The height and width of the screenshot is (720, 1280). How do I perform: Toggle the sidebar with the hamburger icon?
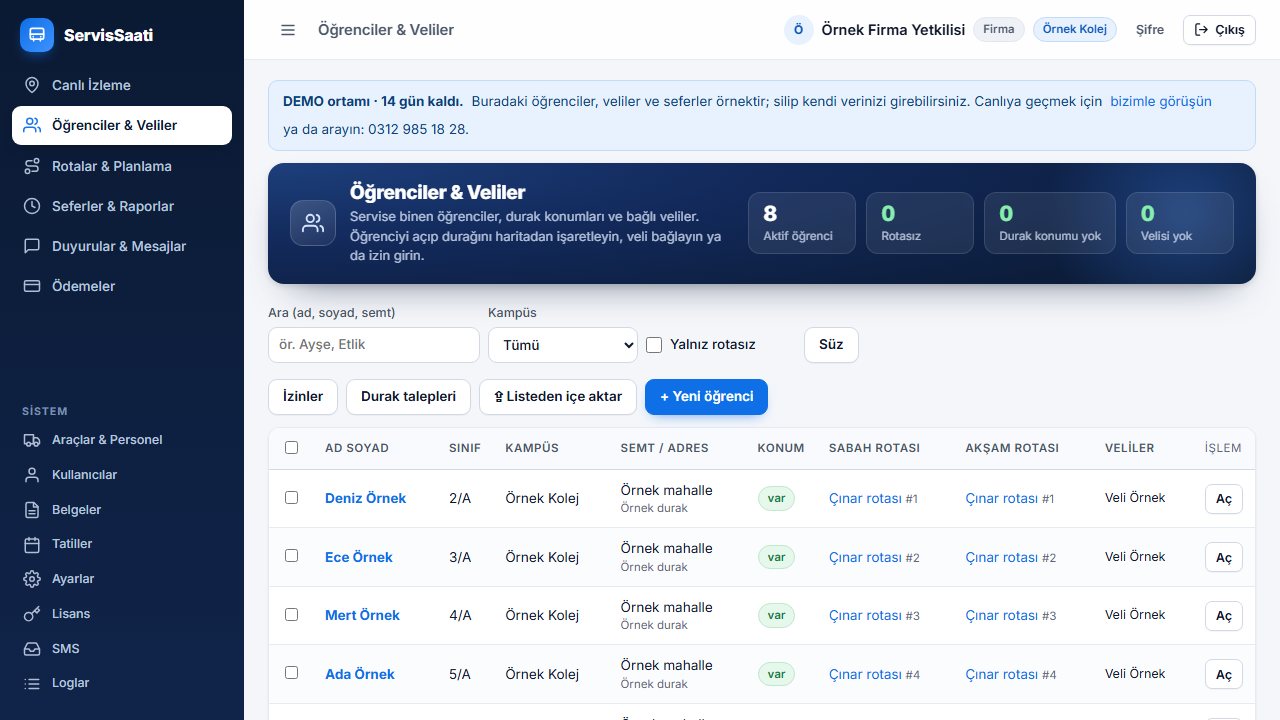point(288,30)
